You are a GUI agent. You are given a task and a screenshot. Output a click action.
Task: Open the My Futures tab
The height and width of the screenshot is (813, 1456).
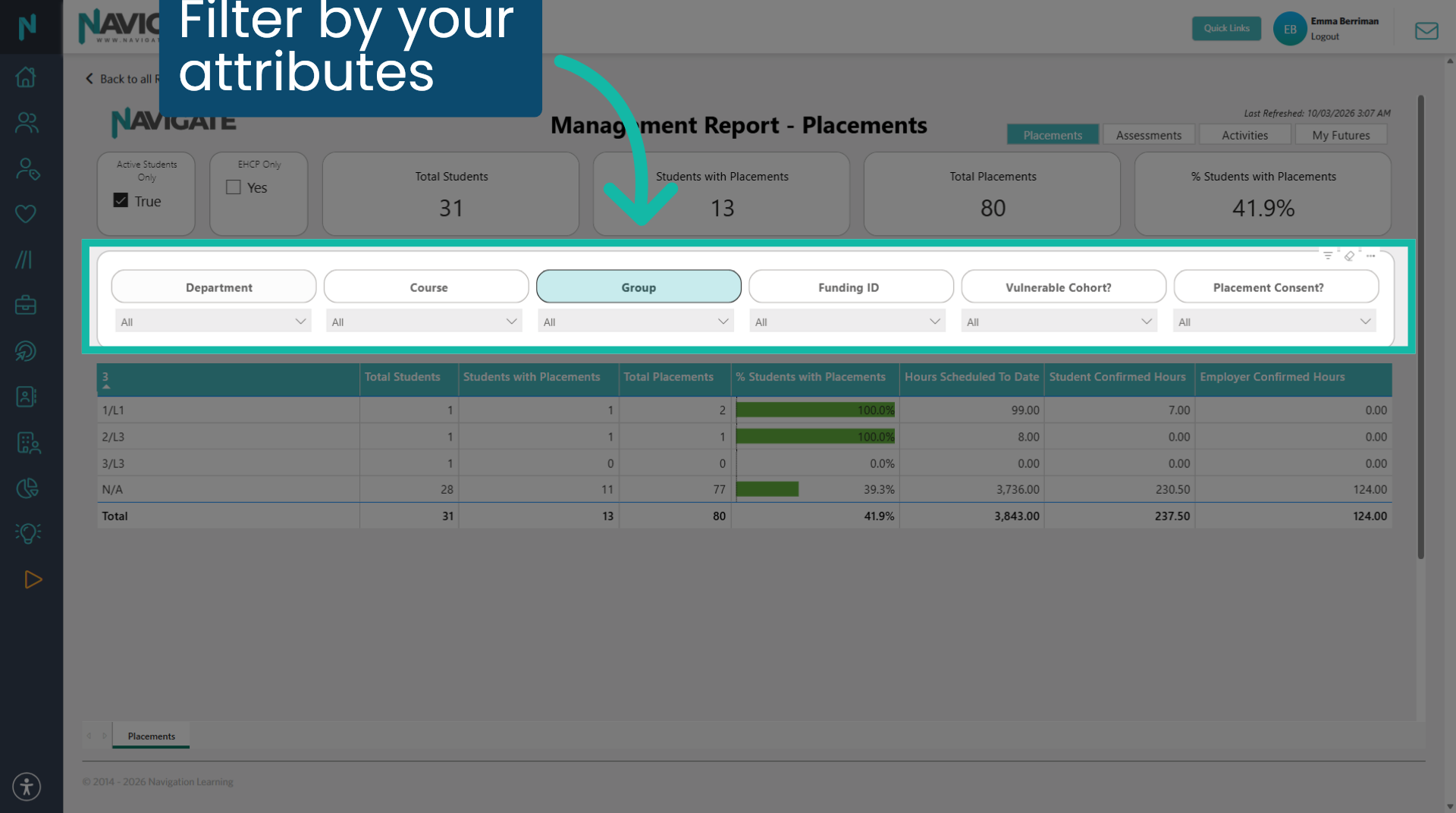coord(1341,134)
